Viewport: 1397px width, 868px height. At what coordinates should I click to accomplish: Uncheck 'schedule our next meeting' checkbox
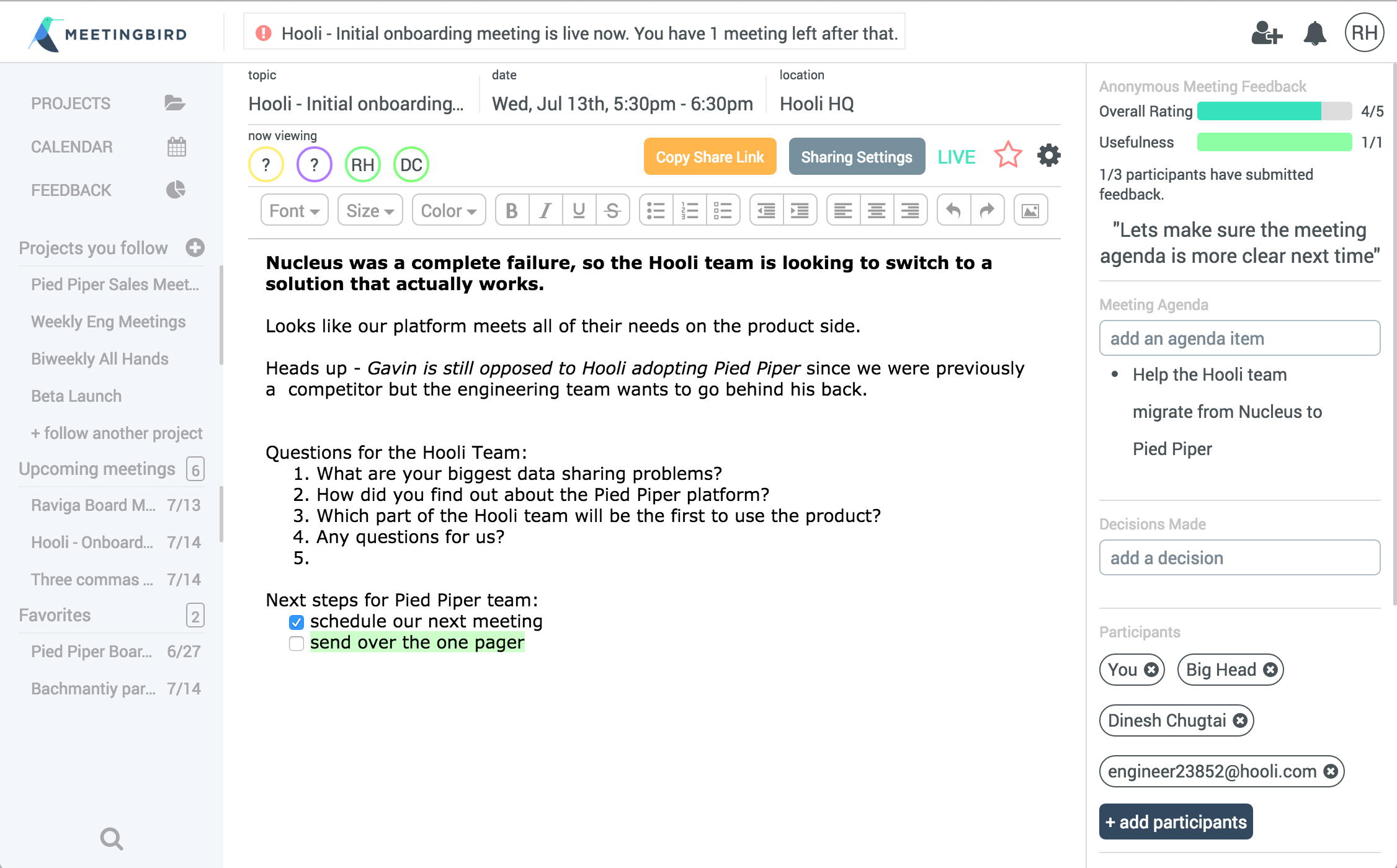(x=297, y=622)
